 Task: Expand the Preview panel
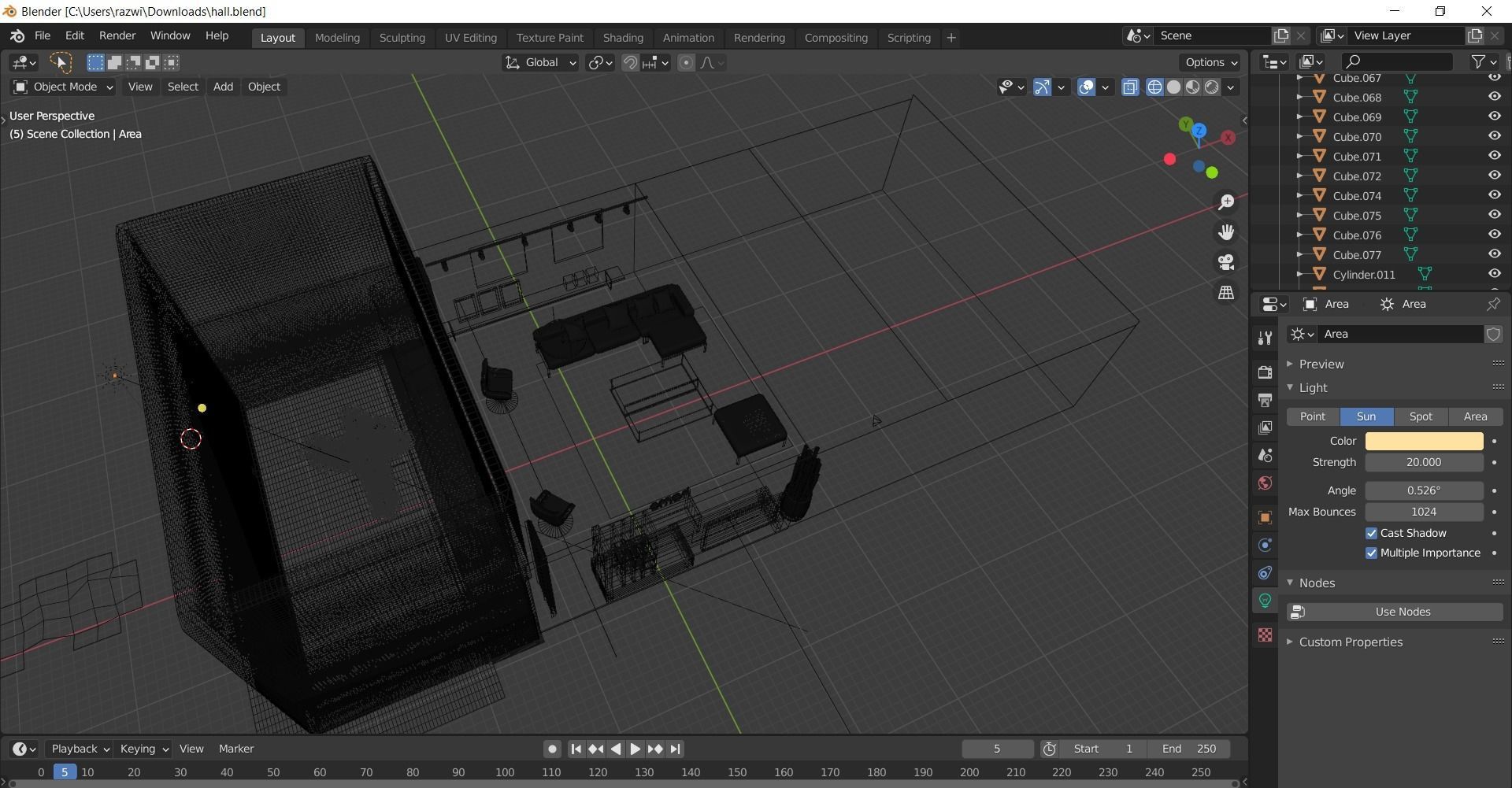(1321, 364)
